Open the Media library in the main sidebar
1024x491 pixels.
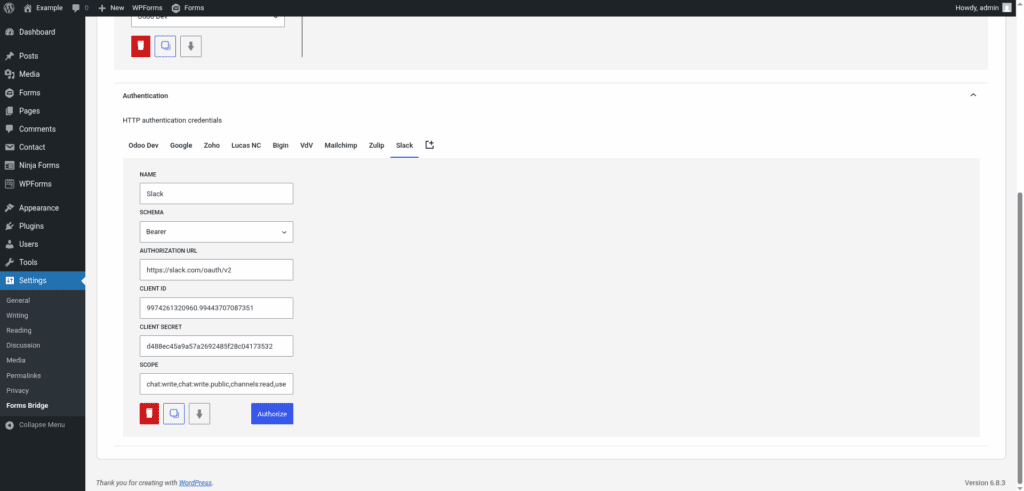click(x=29, y=74)
